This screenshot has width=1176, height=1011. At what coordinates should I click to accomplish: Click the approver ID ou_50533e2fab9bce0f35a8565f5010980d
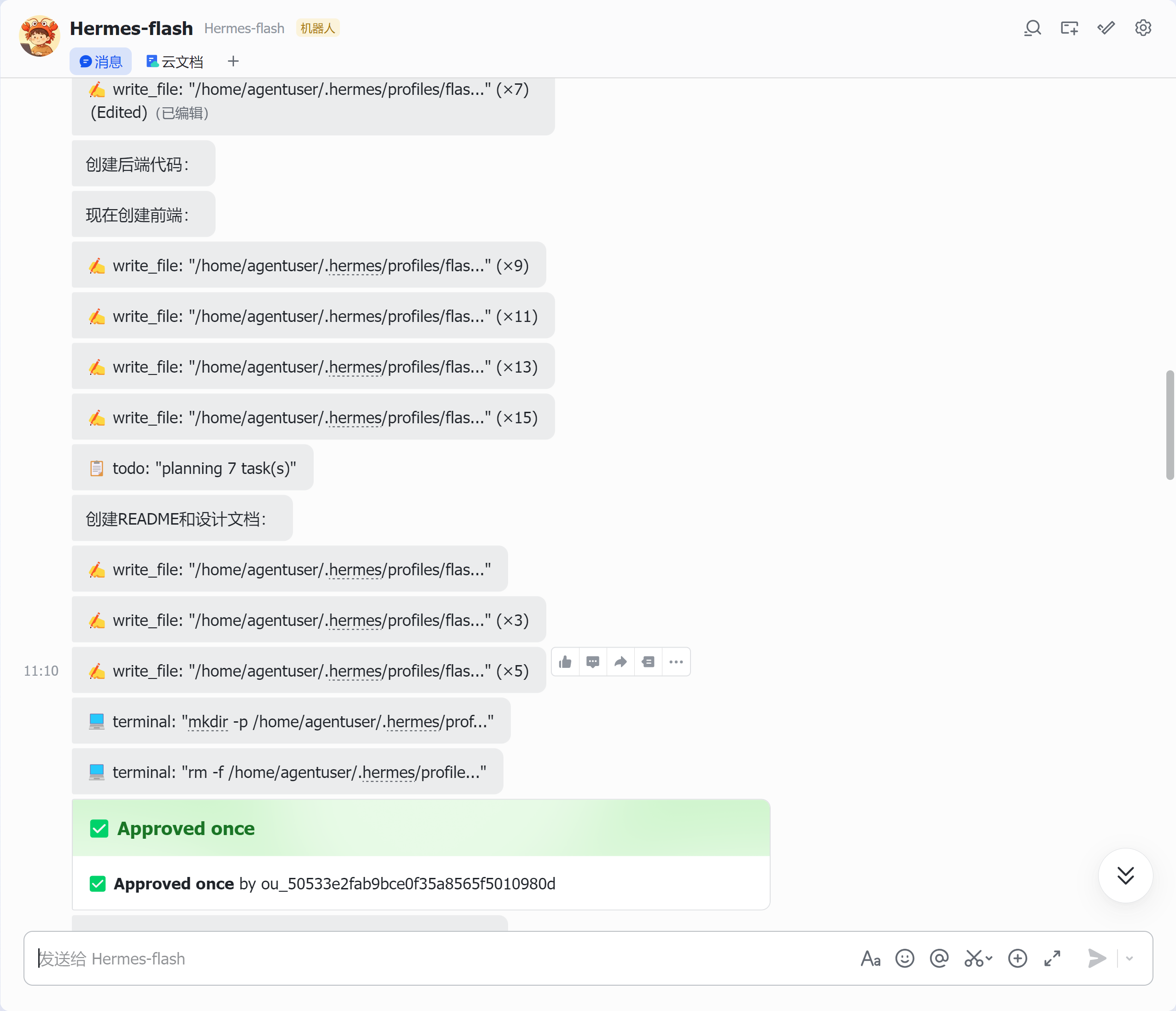coord(408,884)
